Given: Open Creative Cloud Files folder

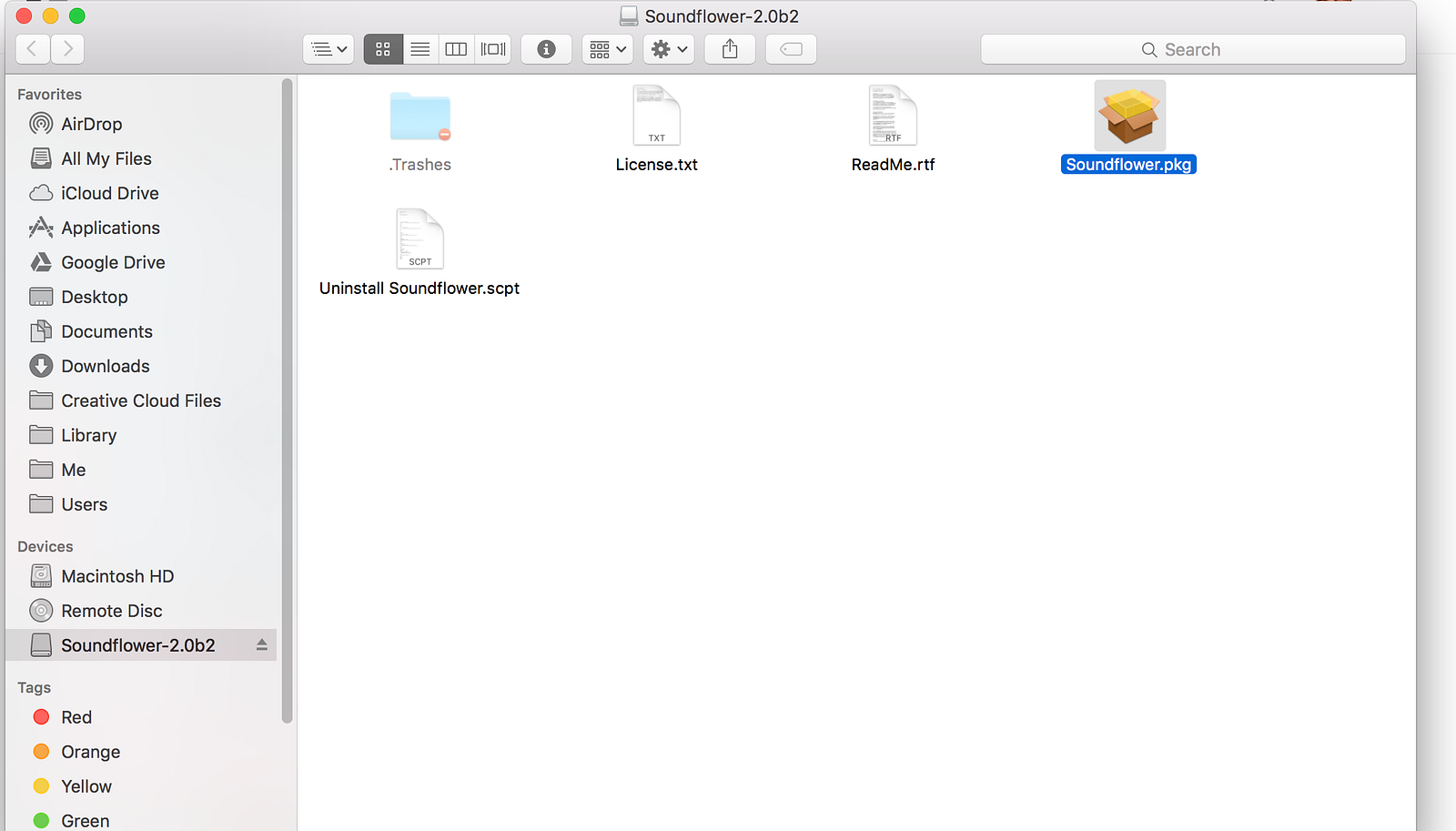Looking at the screenshot, I should click(x=141, y=400).
